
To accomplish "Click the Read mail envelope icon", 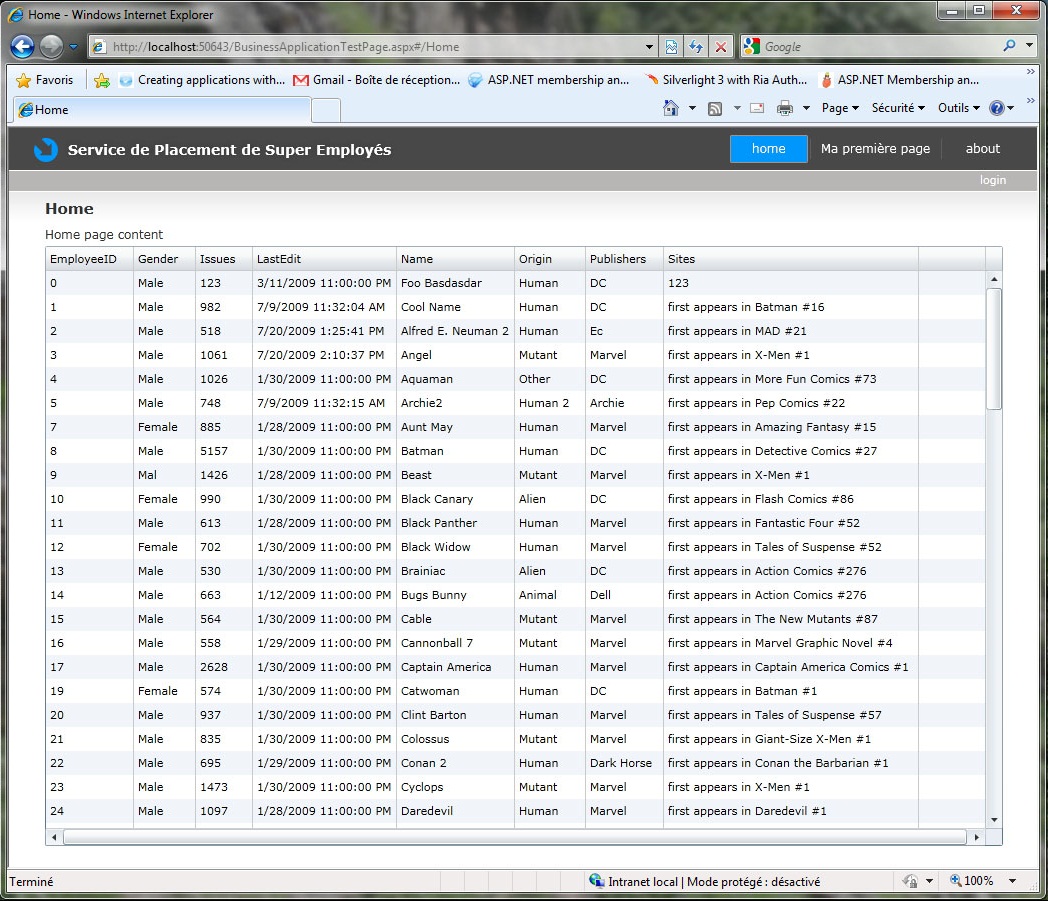I will (x=757, y=108).
